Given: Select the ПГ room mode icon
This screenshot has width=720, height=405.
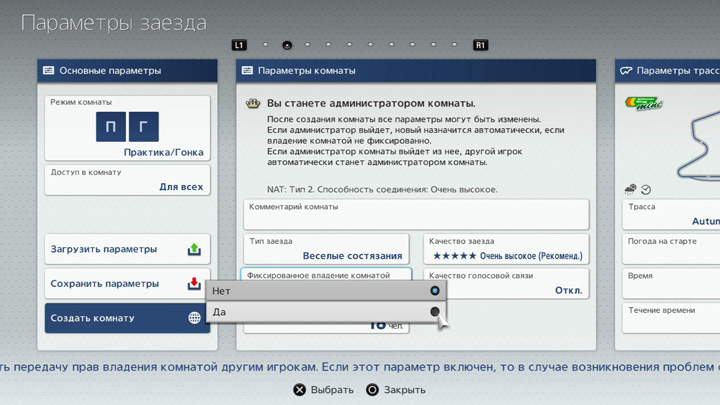Looking at the screenshot, I should (x=127, y=127).
